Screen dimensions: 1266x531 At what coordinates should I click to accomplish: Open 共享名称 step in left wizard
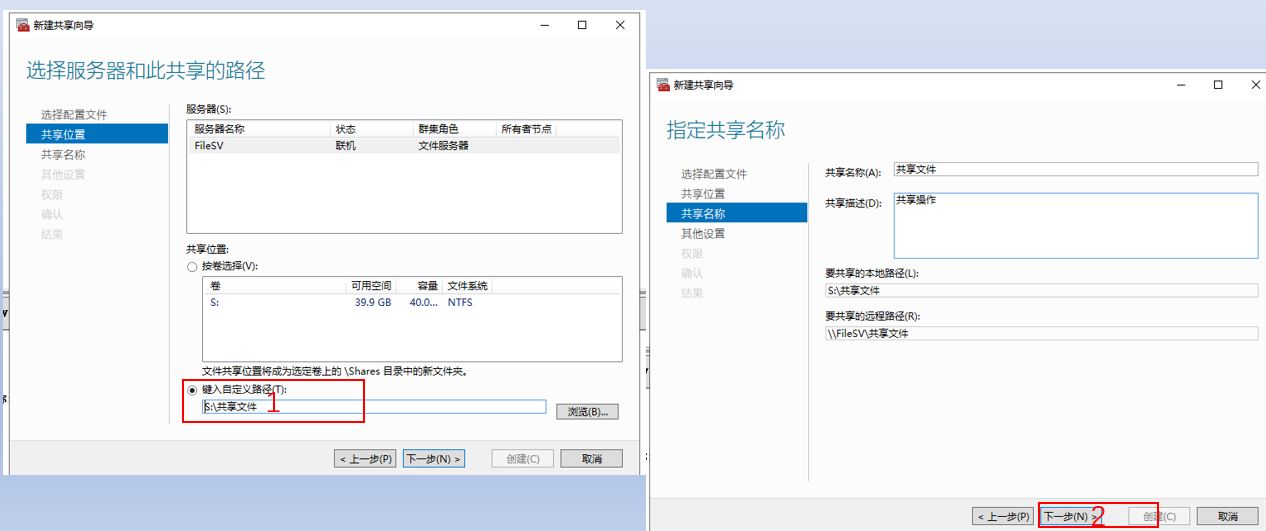(63, 154)
